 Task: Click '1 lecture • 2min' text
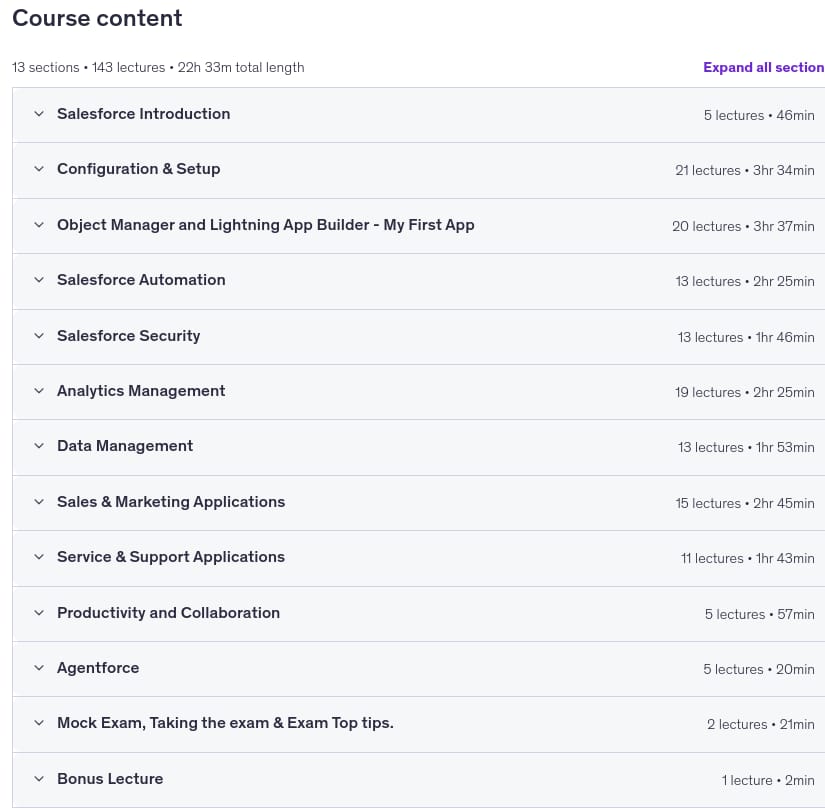768,780
